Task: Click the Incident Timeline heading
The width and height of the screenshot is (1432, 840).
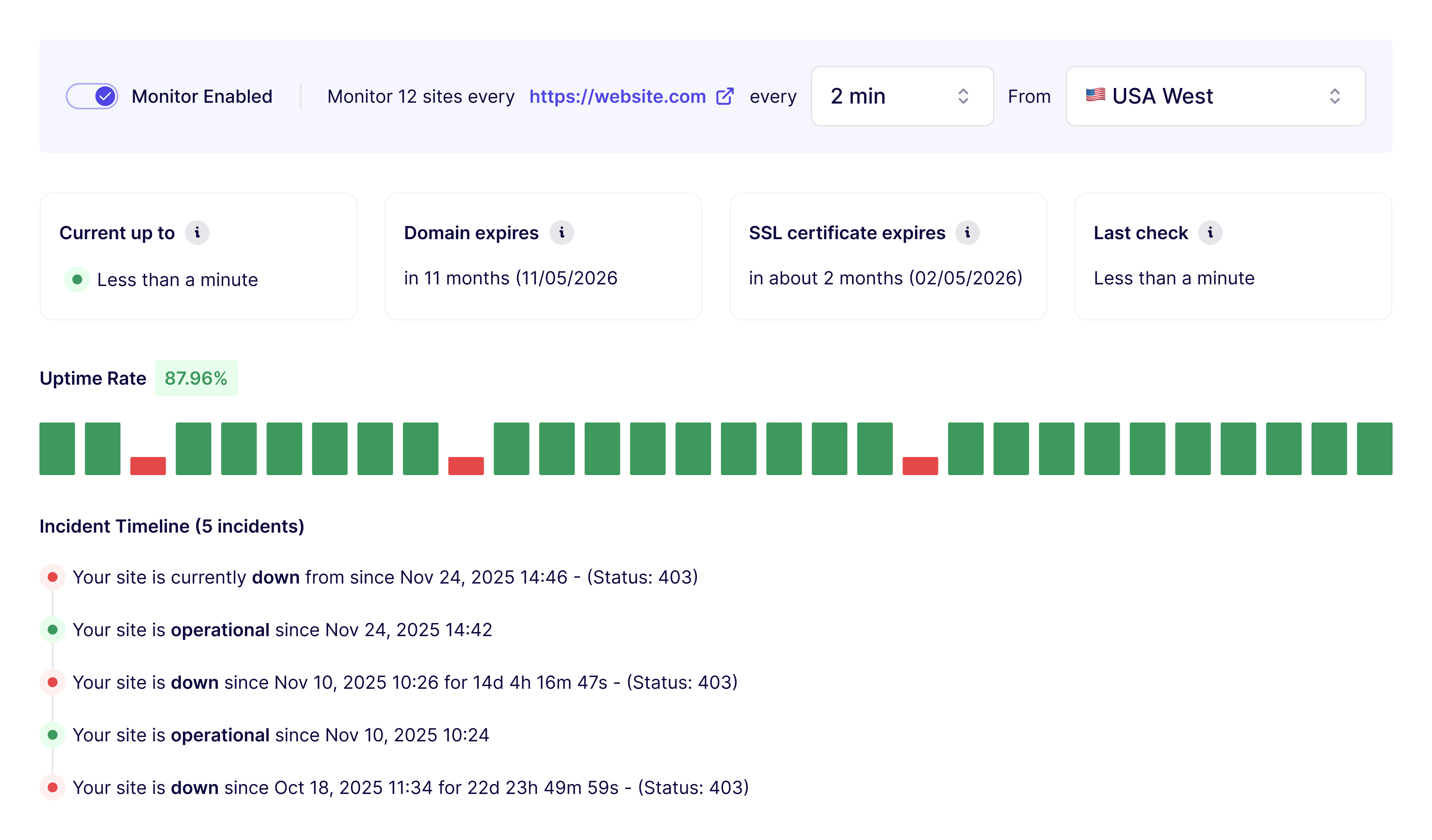Action: click(172, 526)
